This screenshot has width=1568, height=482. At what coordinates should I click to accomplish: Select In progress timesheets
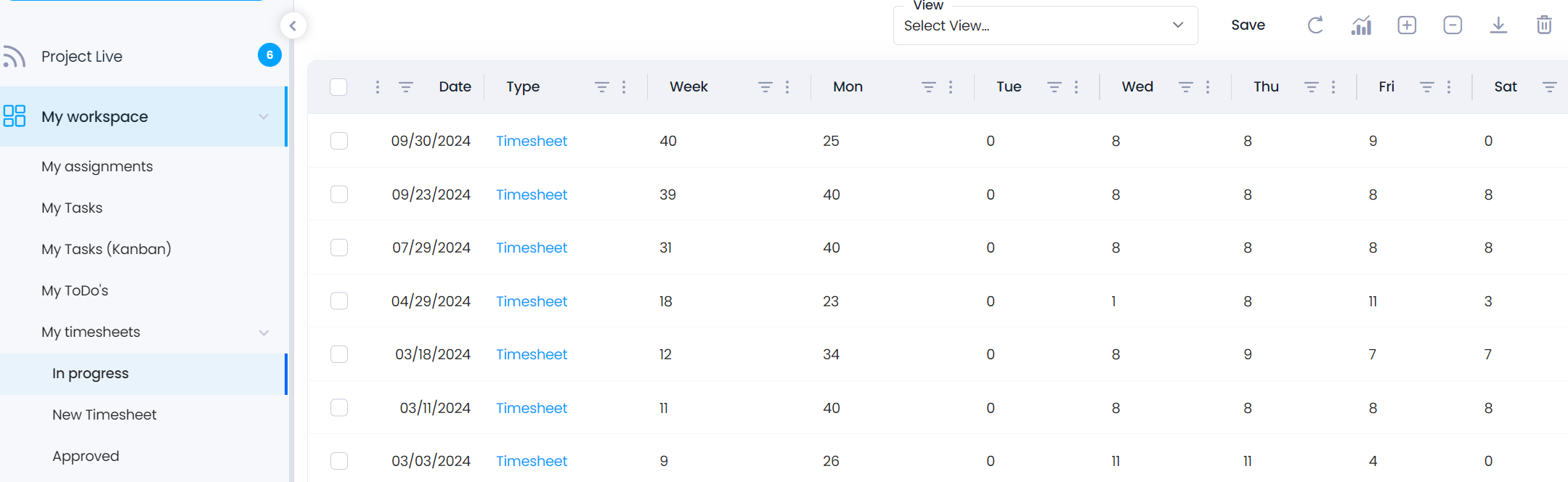(x=90, y=374)
